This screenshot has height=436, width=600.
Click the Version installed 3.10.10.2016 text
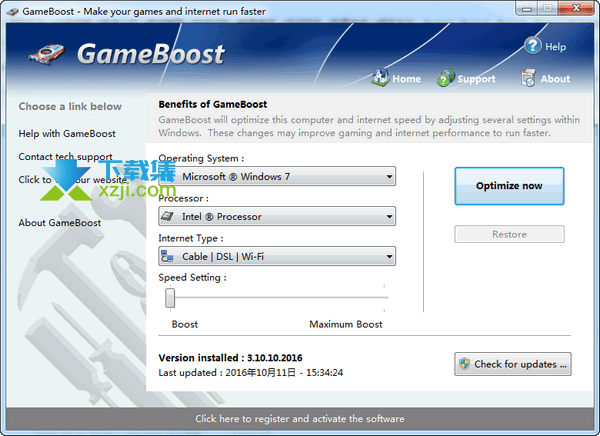[x=230, y=358]
